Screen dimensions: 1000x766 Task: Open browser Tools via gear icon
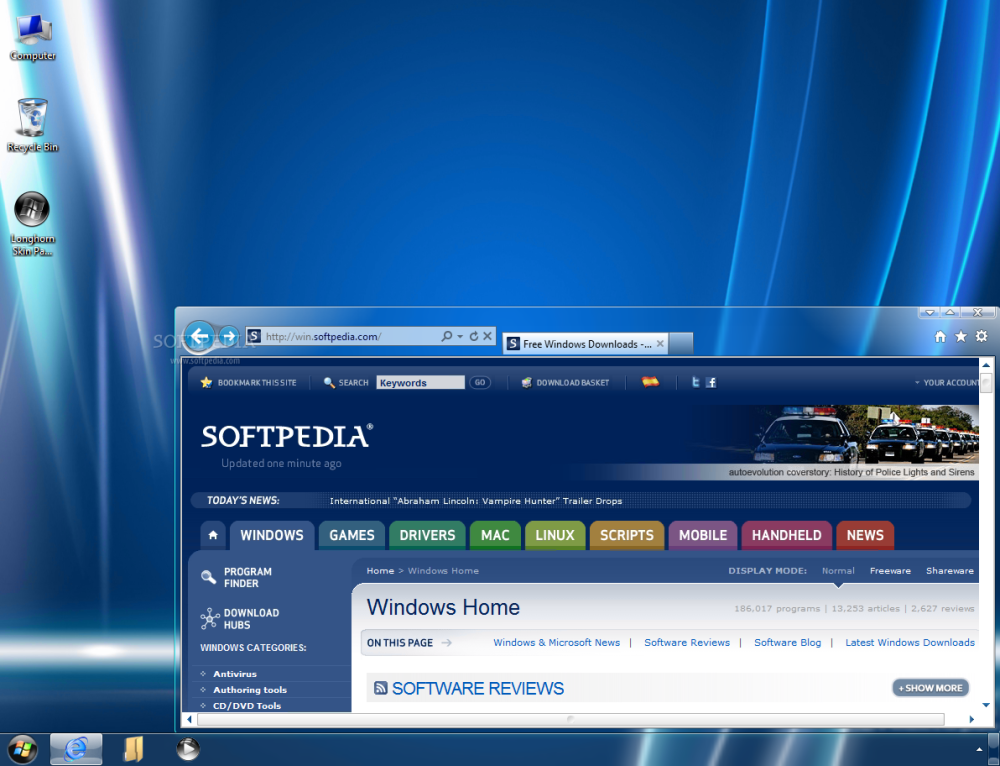click(981, 337)
